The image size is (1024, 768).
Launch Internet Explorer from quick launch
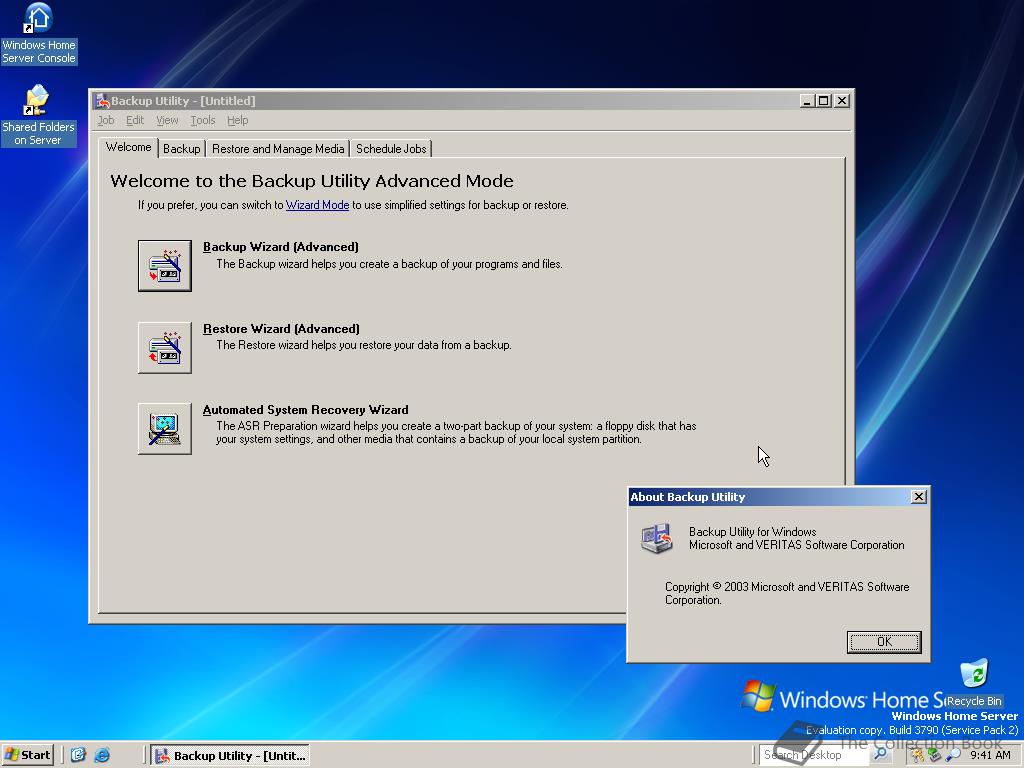coord(103,755)
